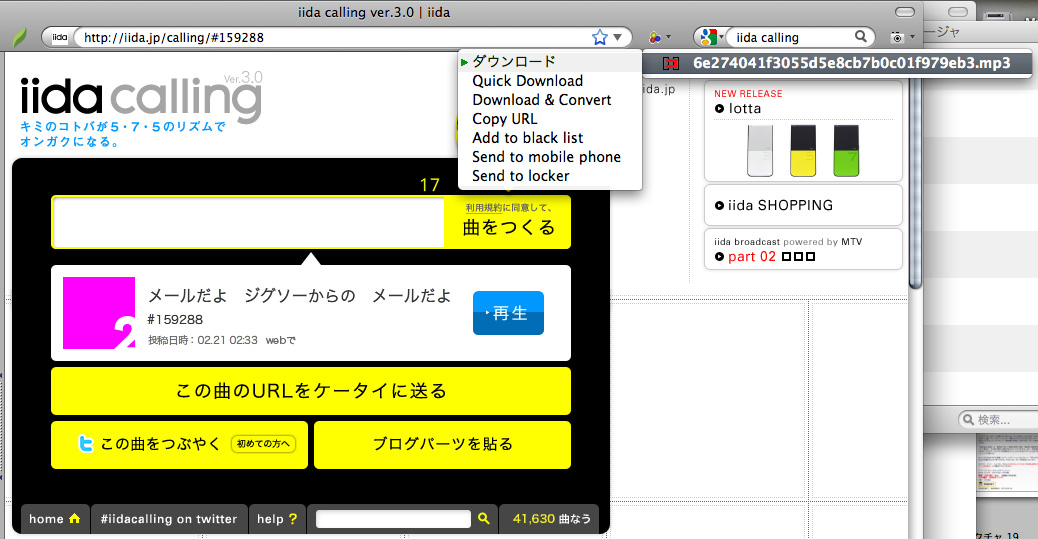1038x539 pixels.
Task: Click この曲をつぶやく tweet button
Action: (x=179, y=444)
